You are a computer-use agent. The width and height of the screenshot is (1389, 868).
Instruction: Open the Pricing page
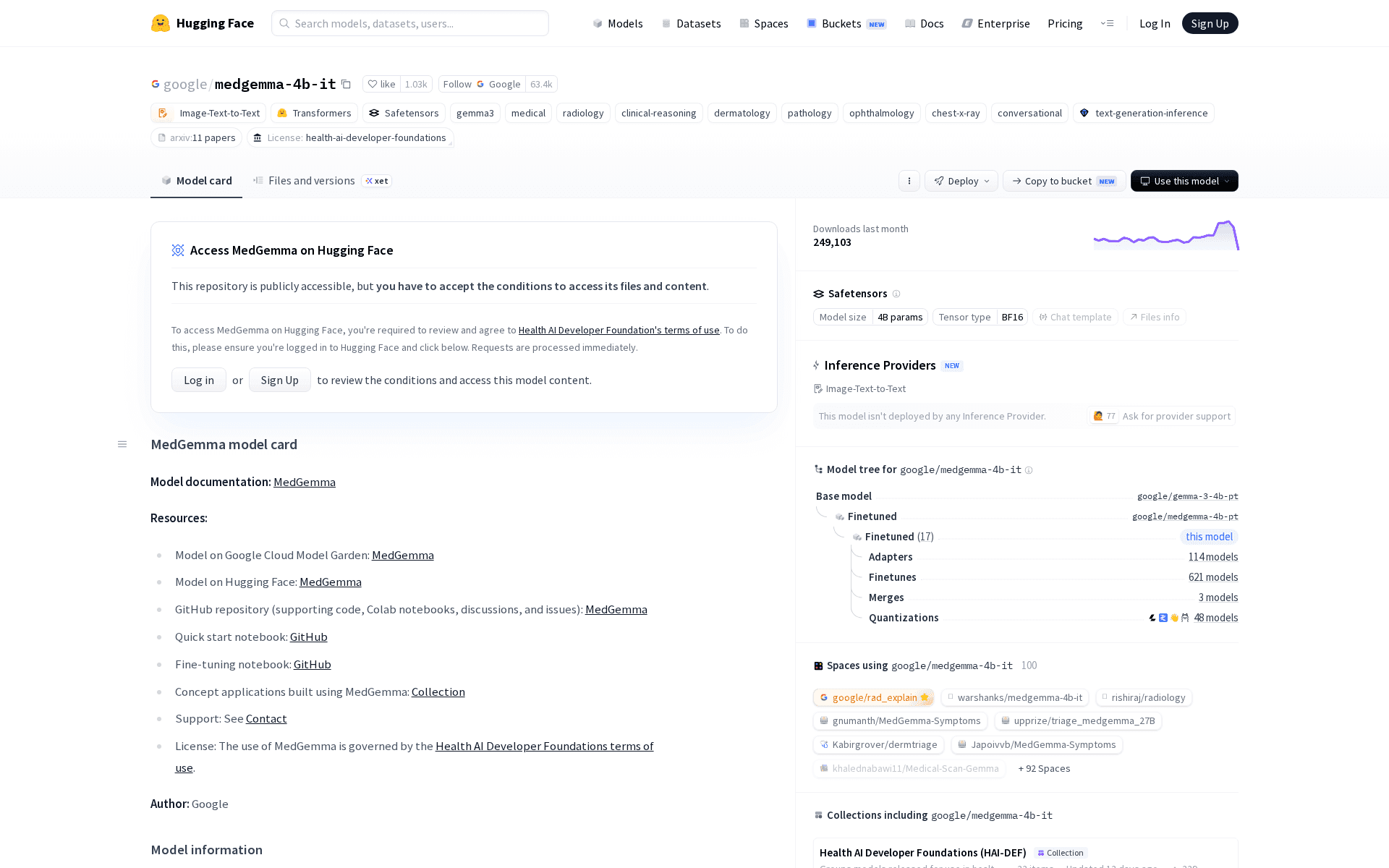[1065, 23]
